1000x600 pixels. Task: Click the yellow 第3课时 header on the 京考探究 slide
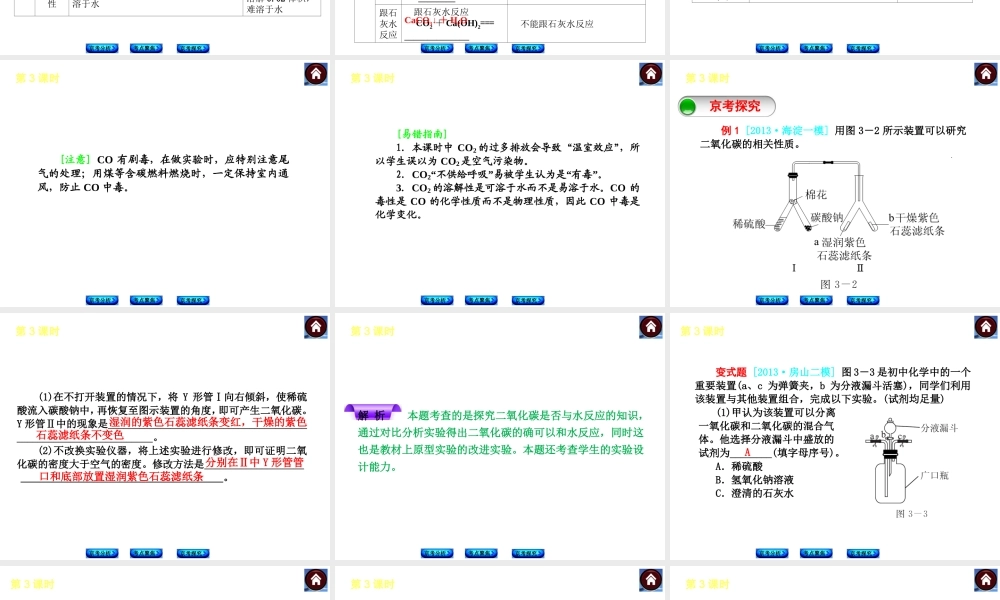[x=707, y=78]
